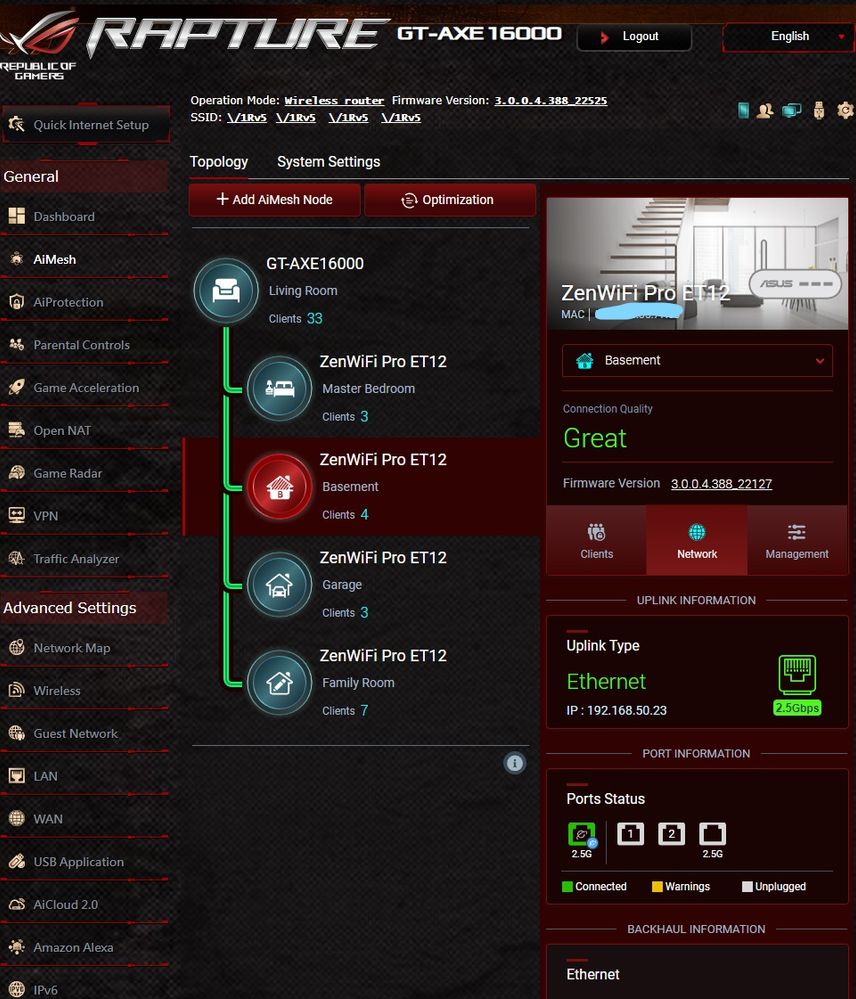The height and width of the screenshot is (999, 856).
Task: Click the Wireless router operation mode link
Action: tap(334, 101)
